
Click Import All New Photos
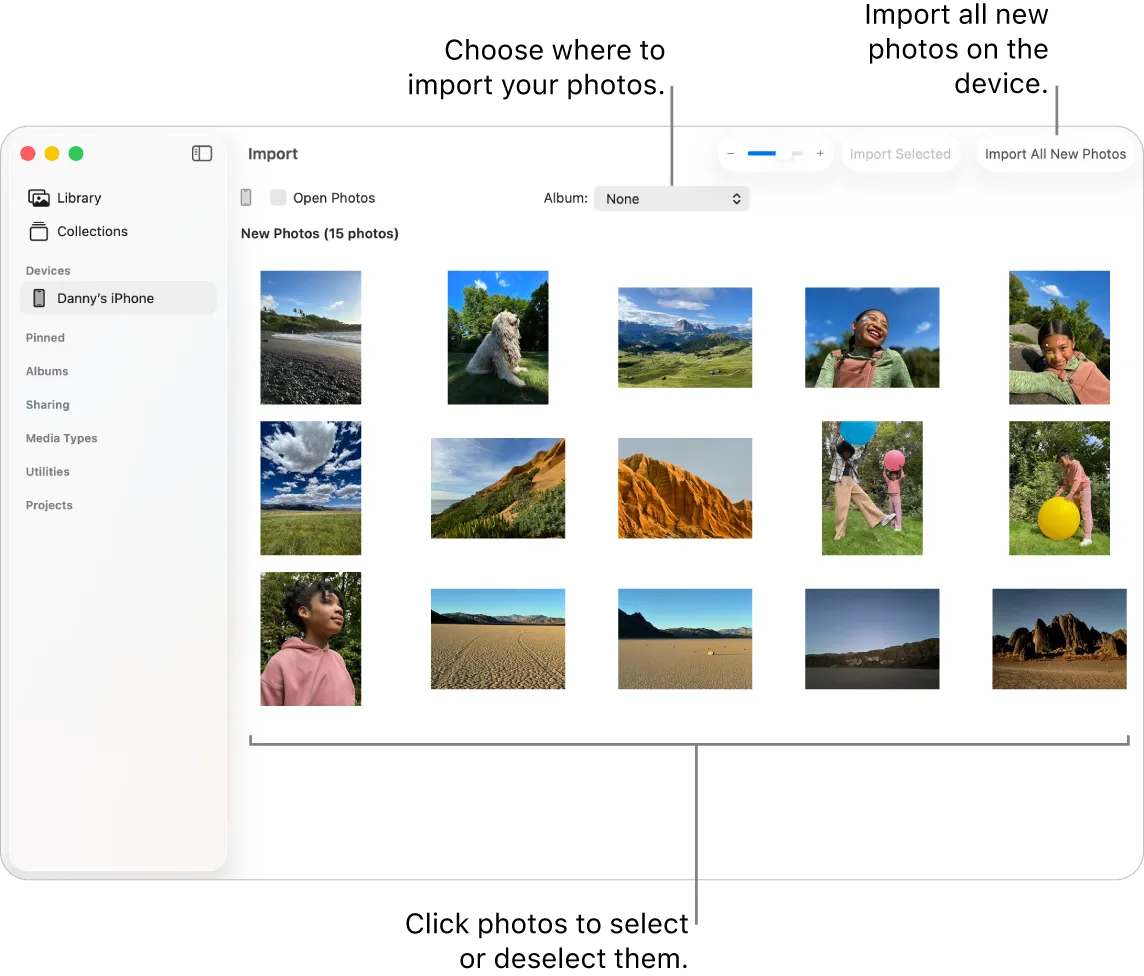point(1055,153)
